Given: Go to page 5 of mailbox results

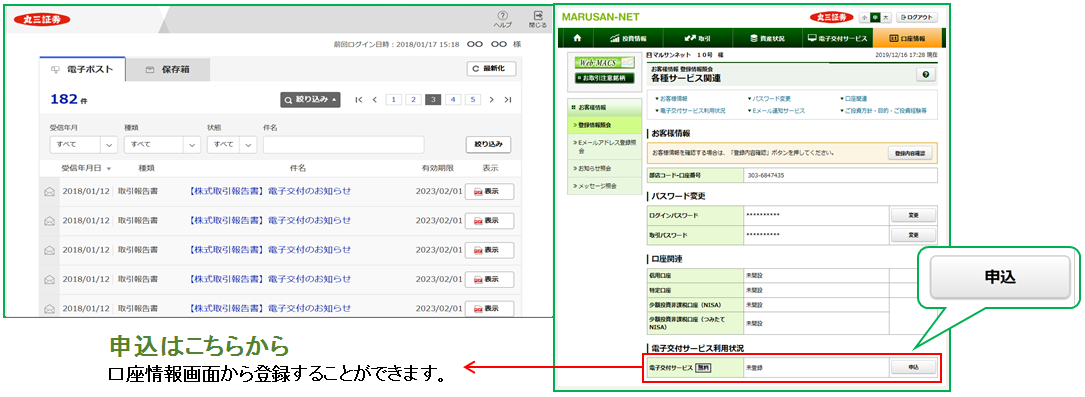Looking at the screenshot, I should [473, 100].
